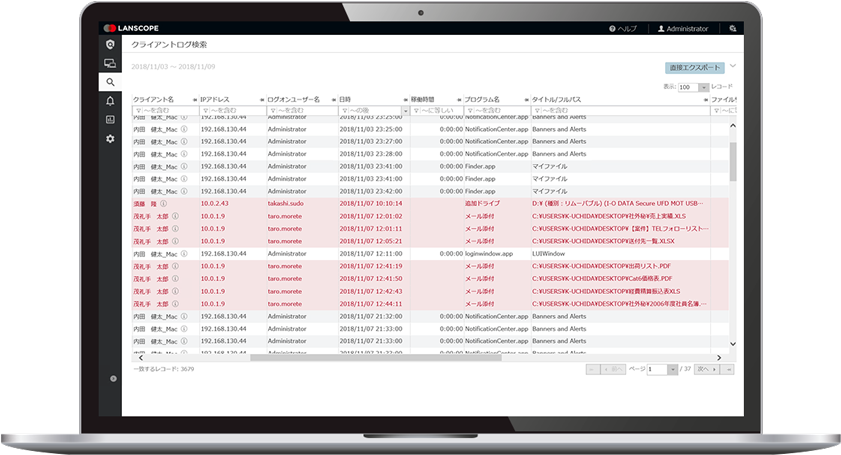841x455 pixels.
Task: Sort by 日時 column header
Action: click(345, 100)
